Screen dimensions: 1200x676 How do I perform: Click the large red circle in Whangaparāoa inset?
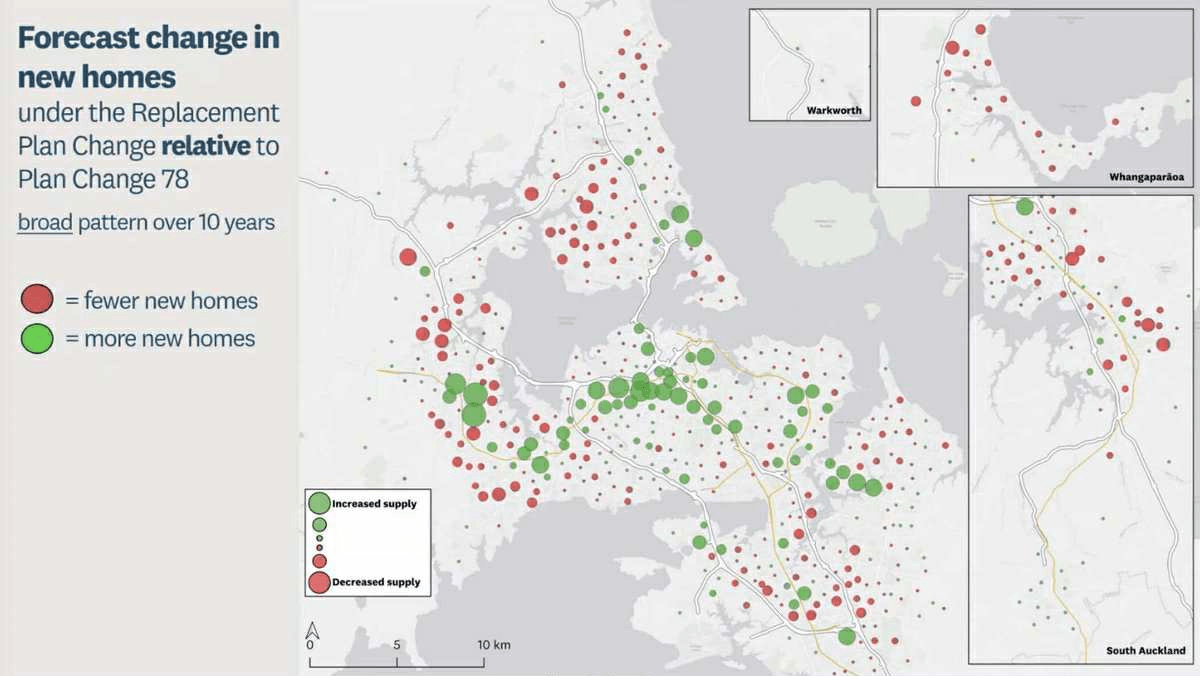pos(952,48)
